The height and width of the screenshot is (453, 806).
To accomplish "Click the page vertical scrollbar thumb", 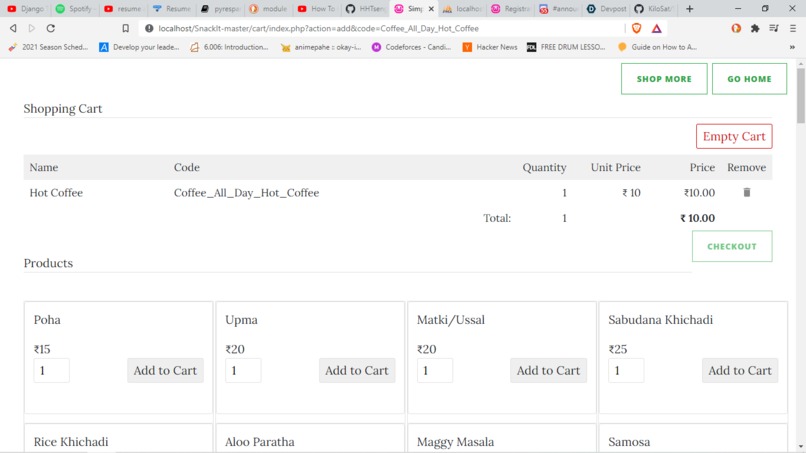I will 800,95.
